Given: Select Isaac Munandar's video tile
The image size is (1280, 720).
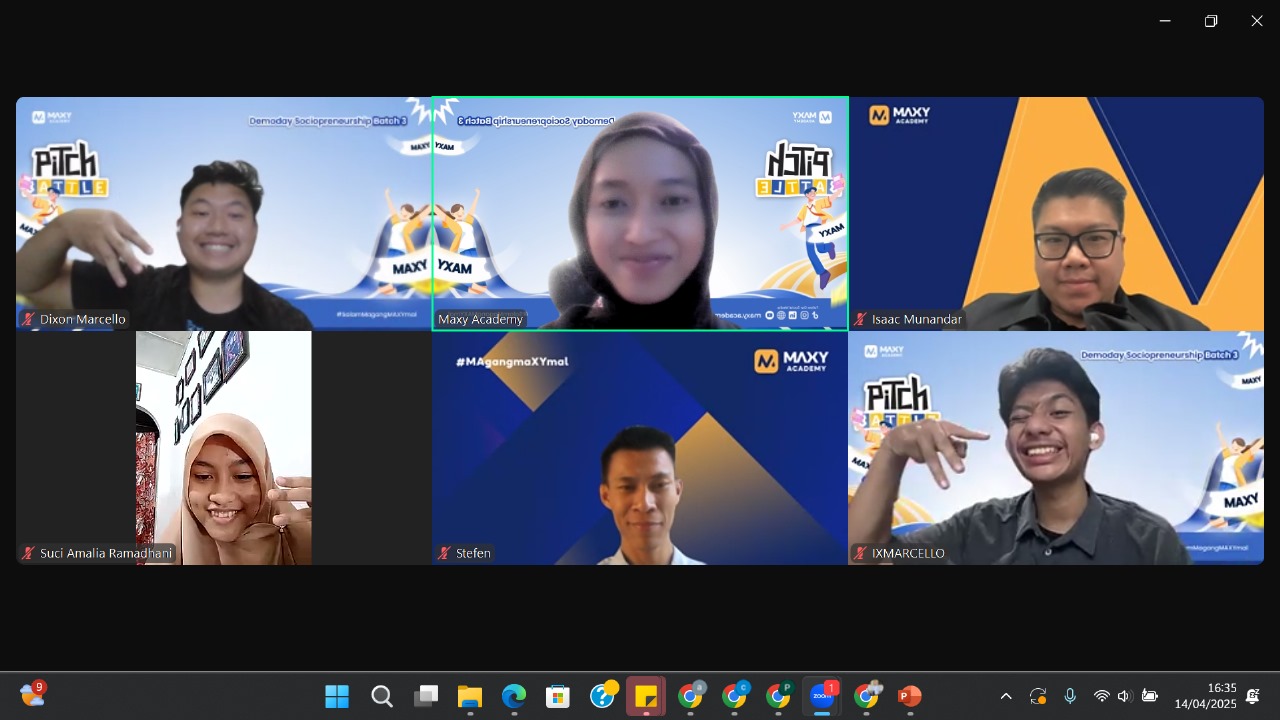Looking at the screenshot, I should click(x=1056, y=214).
